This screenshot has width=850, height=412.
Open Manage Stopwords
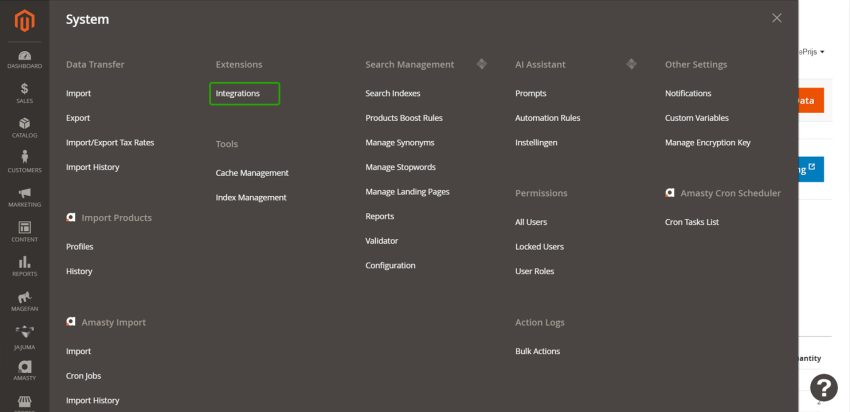pos(401,167)
